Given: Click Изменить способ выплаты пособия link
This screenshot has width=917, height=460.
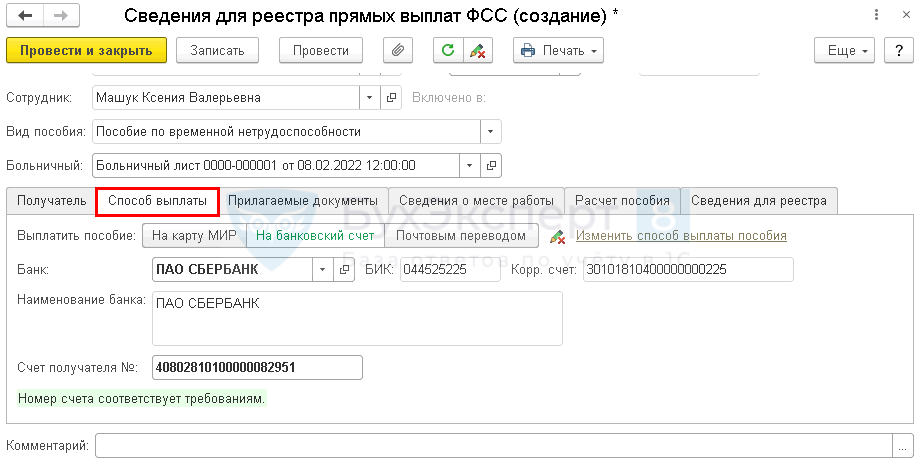Looking at the screenshot, I should pos(681,236).
